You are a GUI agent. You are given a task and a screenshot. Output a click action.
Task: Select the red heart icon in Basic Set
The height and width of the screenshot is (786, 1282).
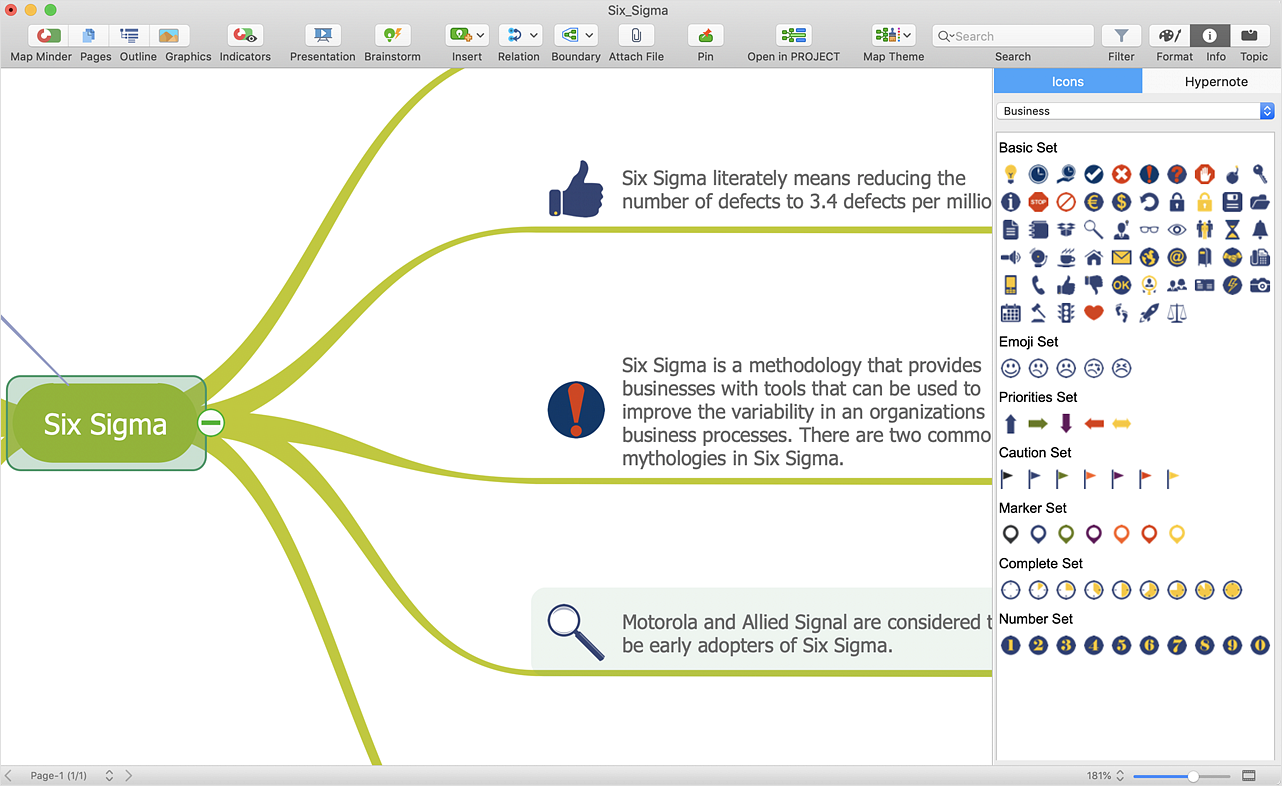(1093, 313)
